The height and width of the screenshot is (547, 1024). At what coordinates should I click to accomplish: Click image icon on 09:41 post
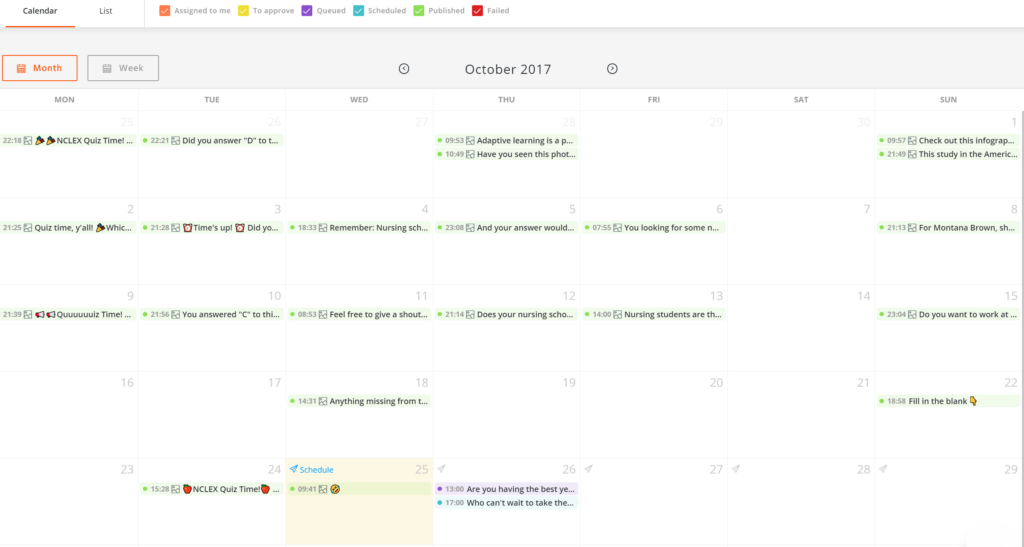[323, 489]
